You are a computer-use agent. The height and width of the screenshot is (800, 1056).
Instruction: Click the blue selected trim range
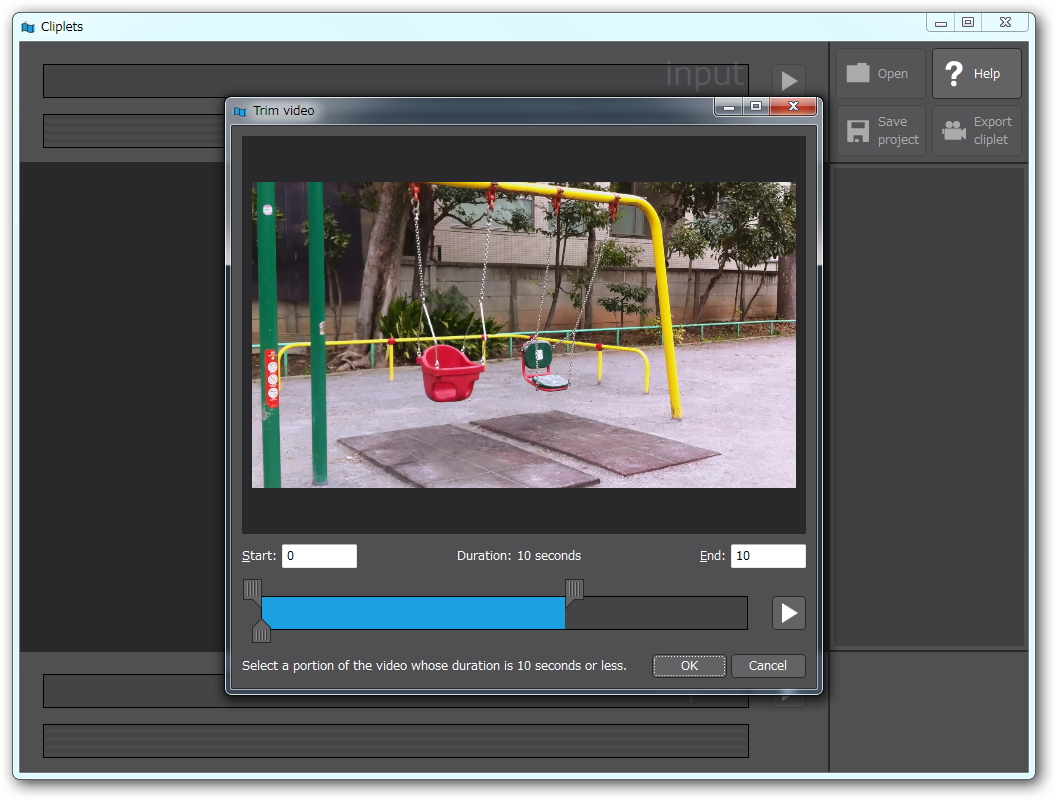coord(413,613)
